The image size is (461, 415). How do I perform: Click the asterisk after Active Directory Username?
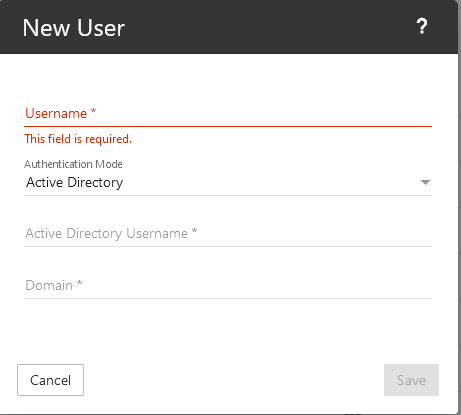click(x=194, y=231)
